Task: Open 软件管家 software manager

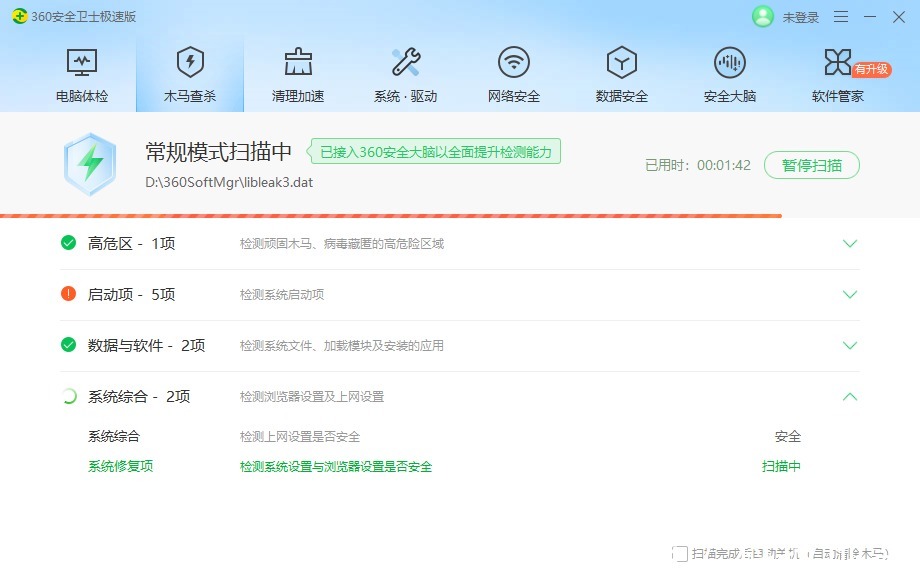Action: pos(837,75)
